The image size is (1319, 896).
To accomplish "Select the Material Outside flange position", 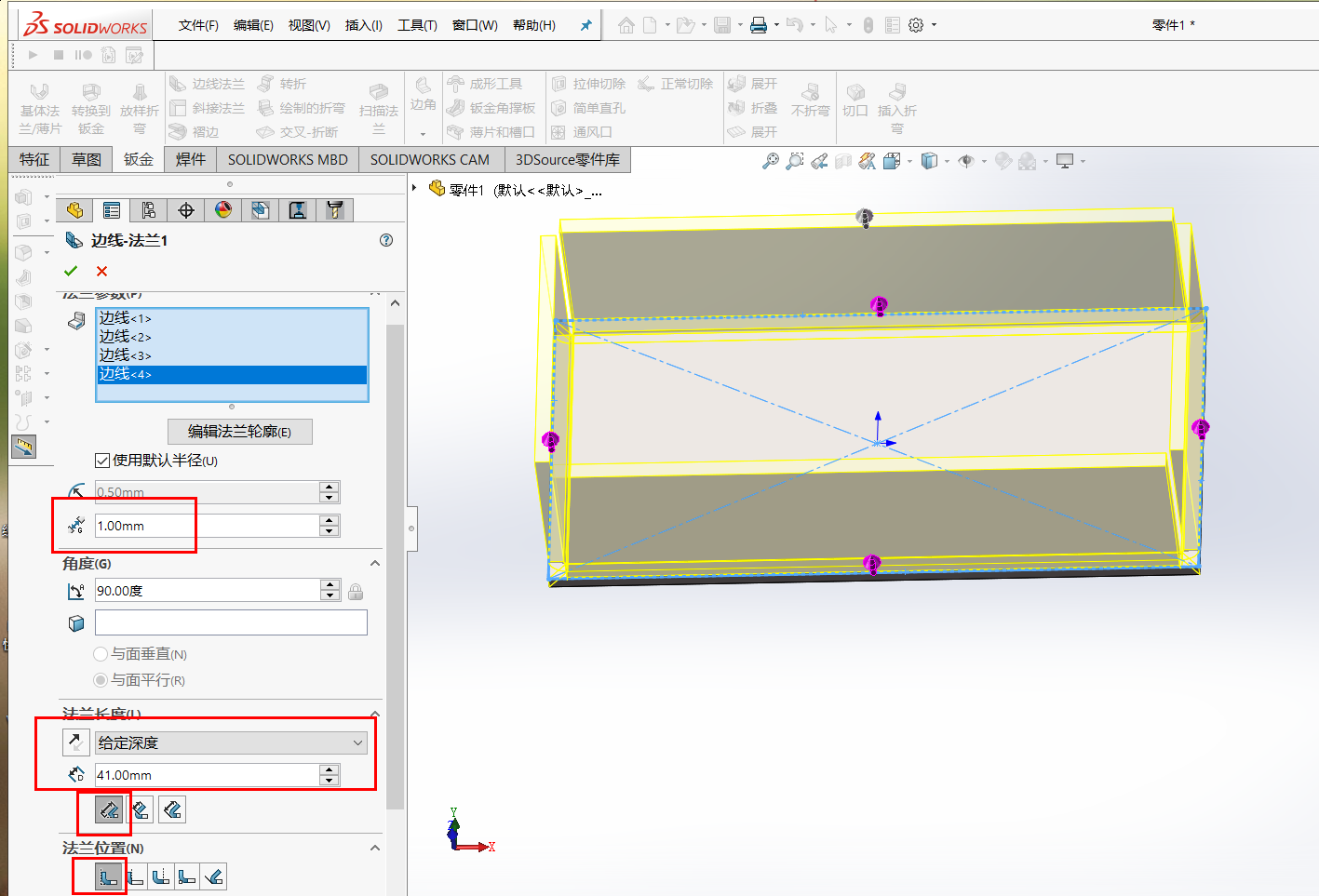I will 136,876.
